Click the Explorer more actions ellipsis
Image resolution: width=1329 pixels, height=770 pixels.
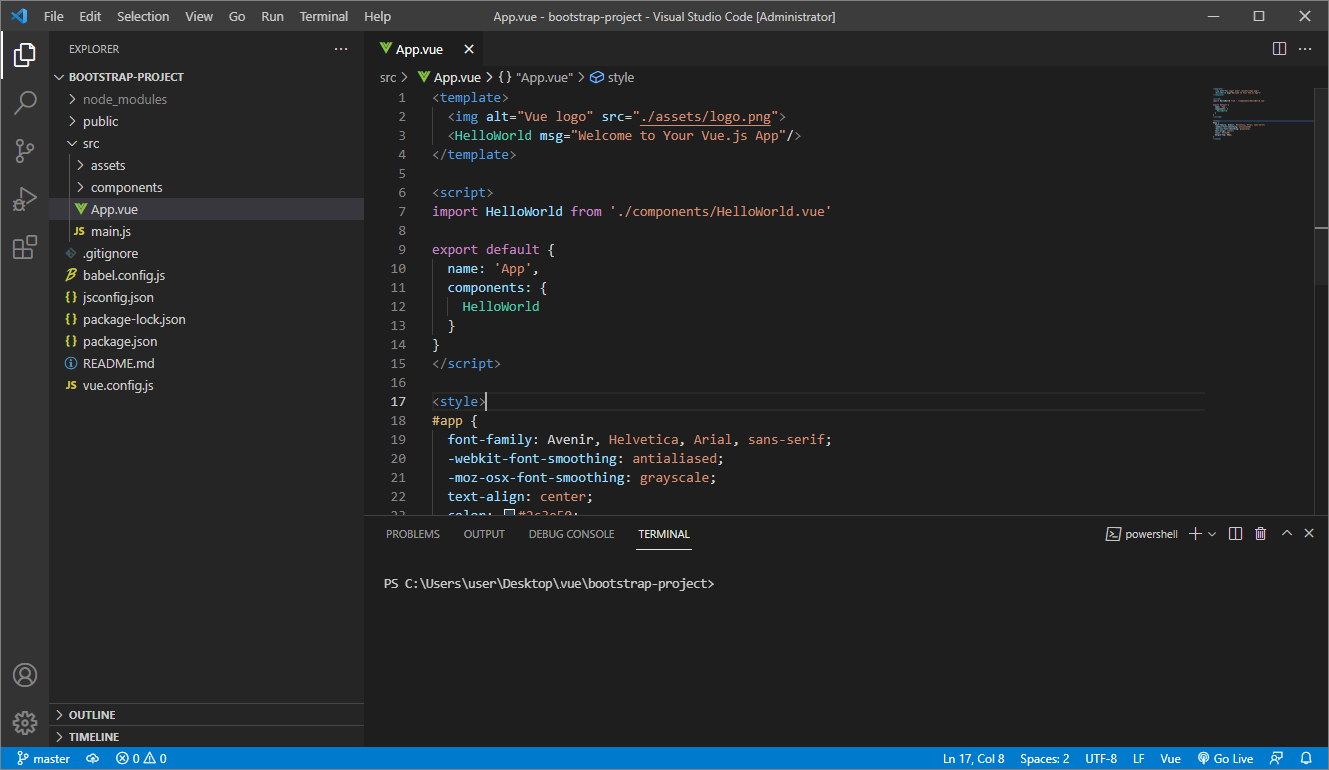click(341, 49)
